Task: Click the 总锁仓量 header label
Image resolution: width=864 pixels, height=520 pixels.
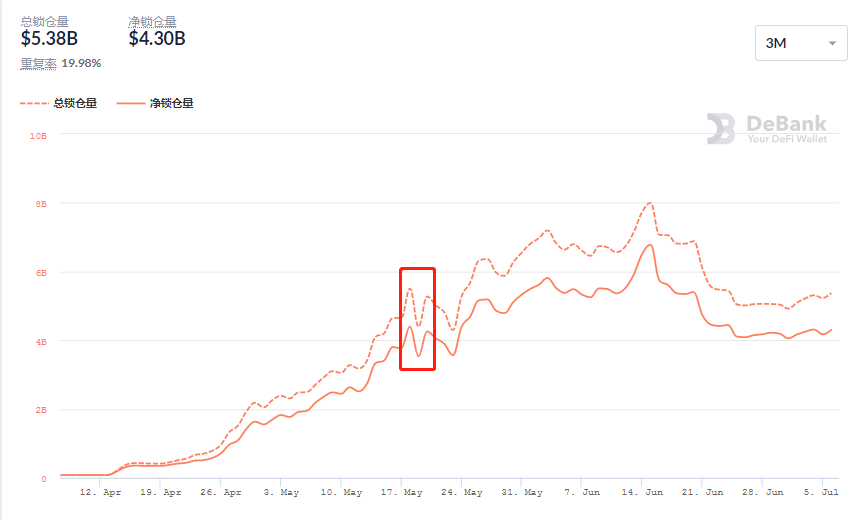Action: [45, 21]
